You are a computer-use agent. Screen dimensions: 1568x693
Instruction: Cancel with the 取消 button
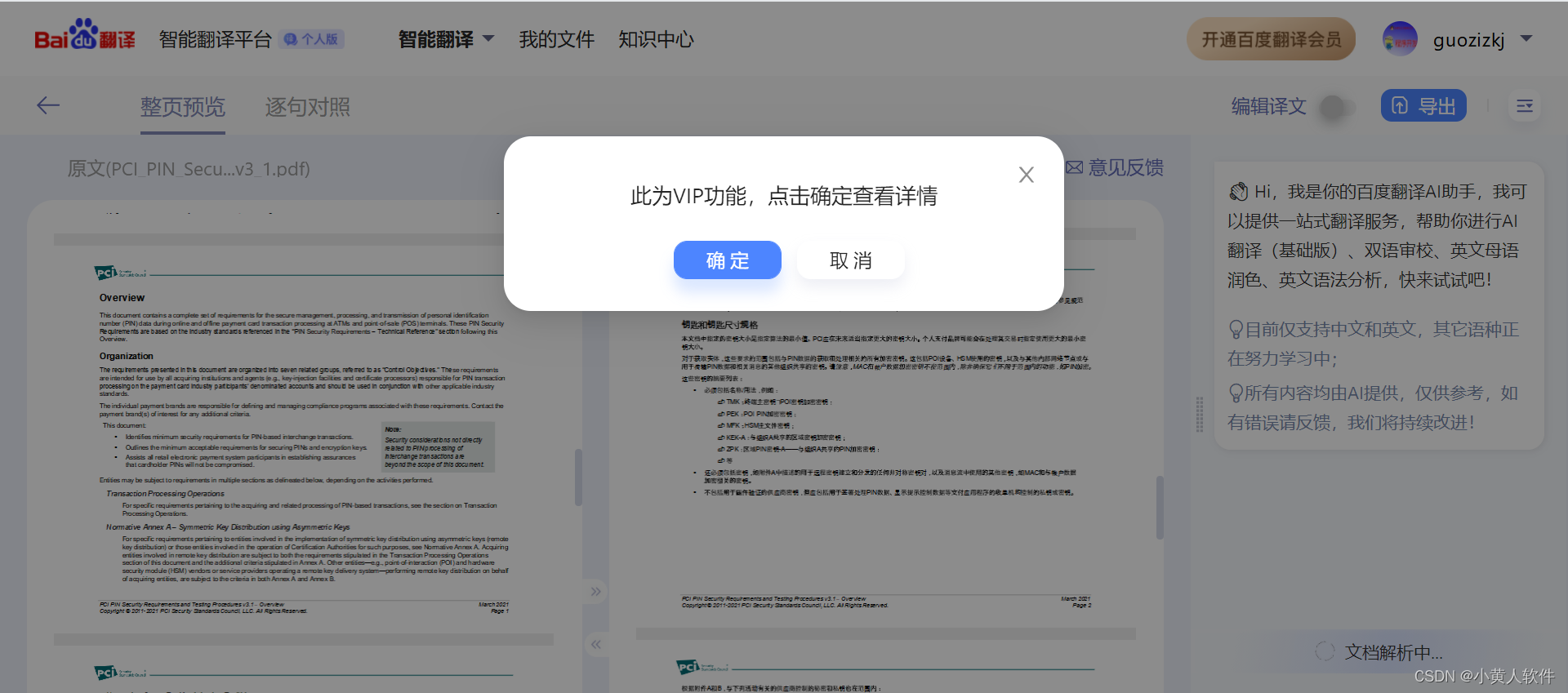[x=851, y=260]
